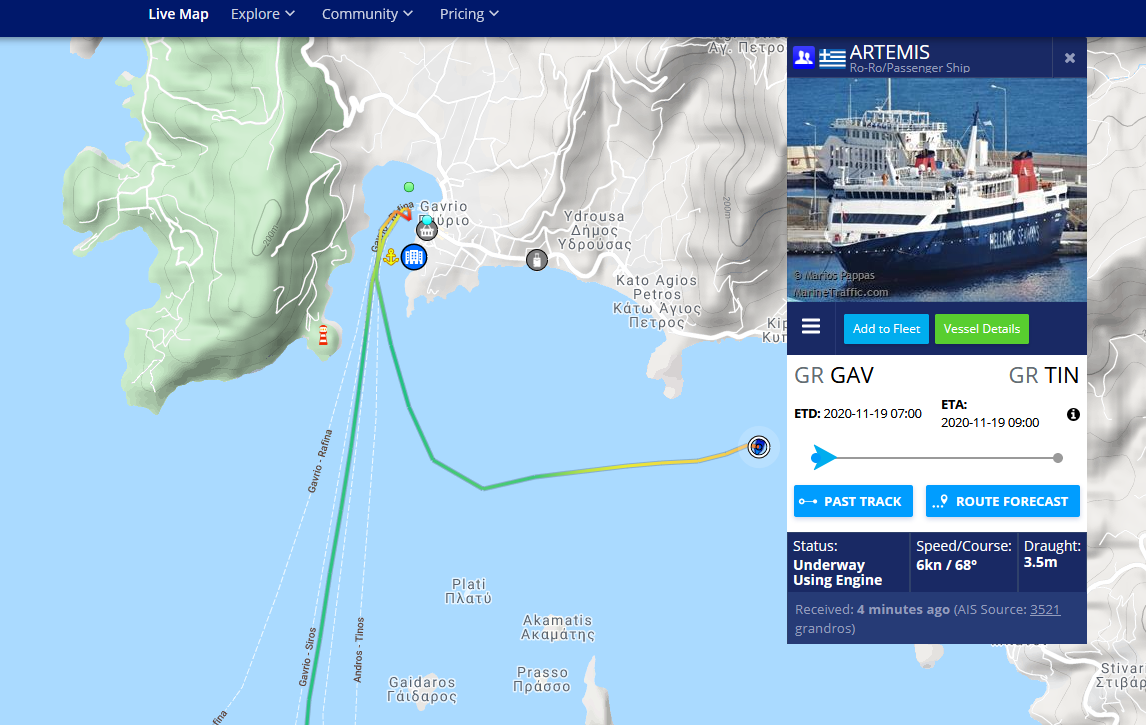Click the Greek flag icon in the panel header

(x=832, y=58)
